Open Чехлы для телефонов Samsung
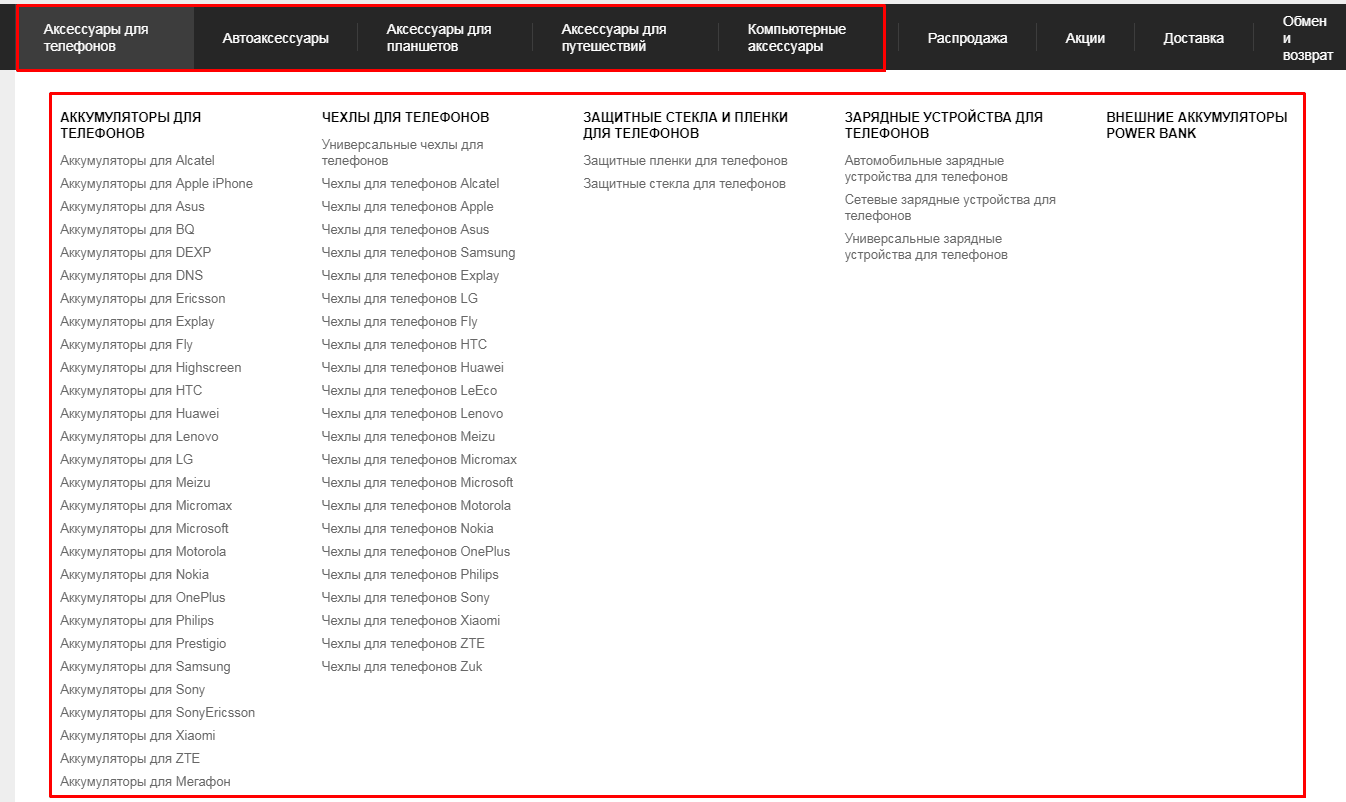The width and height of the screenshot is (1346, 802). (x=418, y=252)
